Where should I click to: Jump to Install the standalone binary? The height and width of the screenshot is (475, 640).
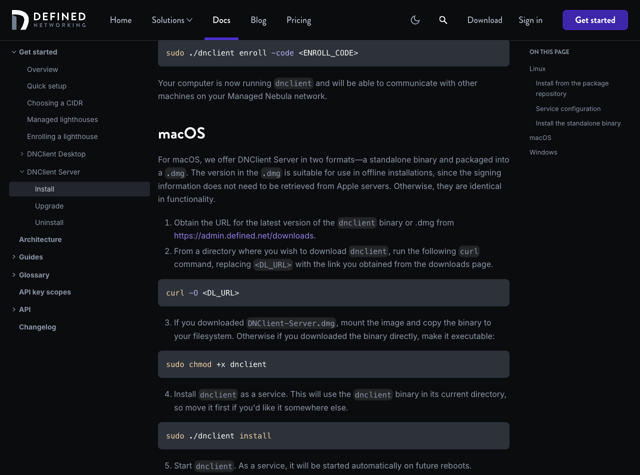click(x=578, y=123)
